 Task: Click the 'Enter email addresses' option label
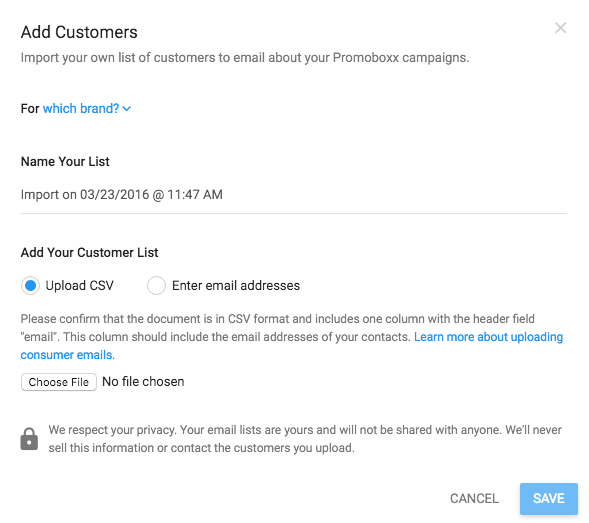click(236, 286)
